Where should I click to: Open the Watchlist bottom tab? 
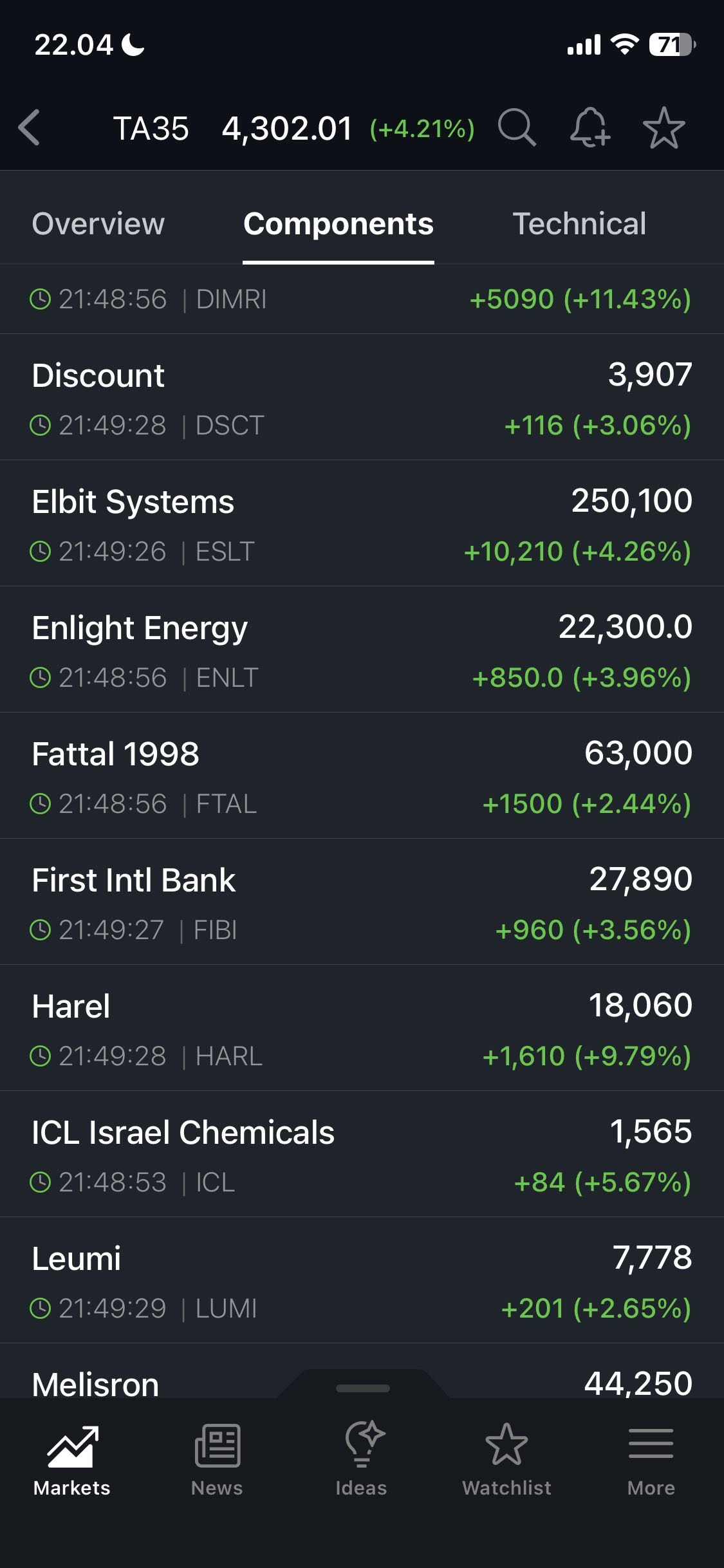506,1460
